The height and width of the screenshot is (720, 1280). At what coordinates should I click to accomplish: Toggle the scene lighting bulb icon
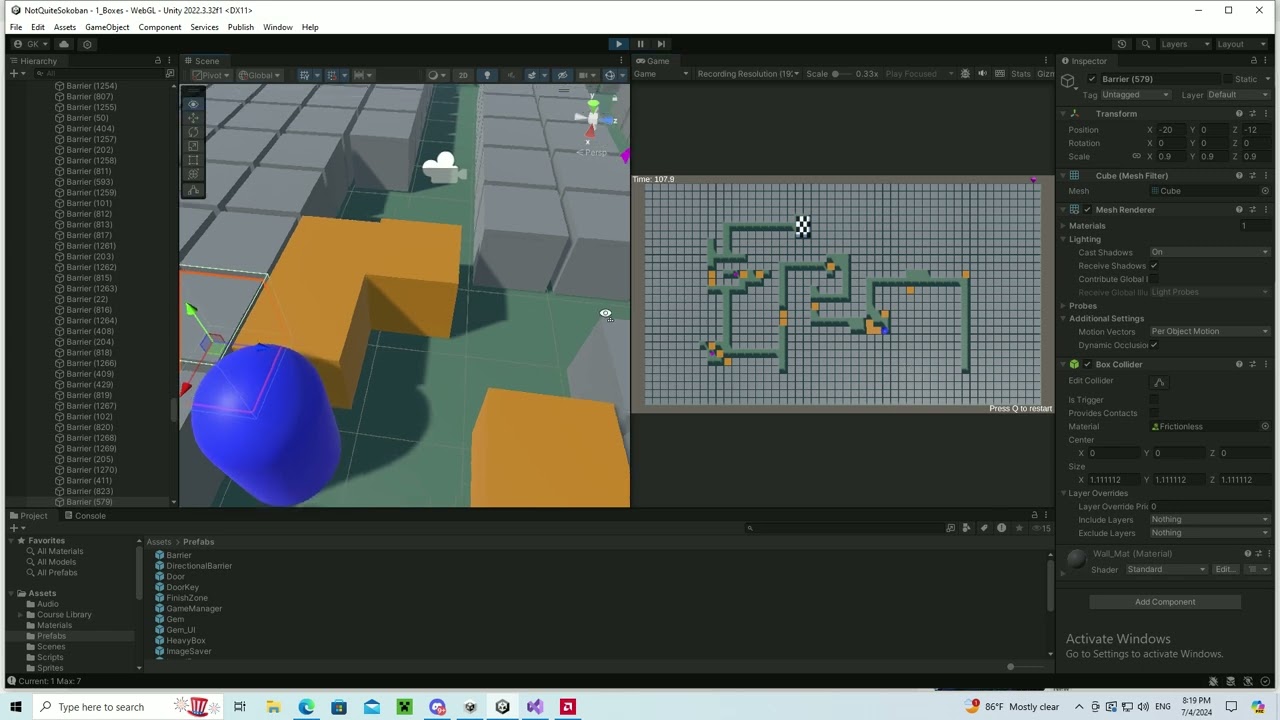(488, 75)
